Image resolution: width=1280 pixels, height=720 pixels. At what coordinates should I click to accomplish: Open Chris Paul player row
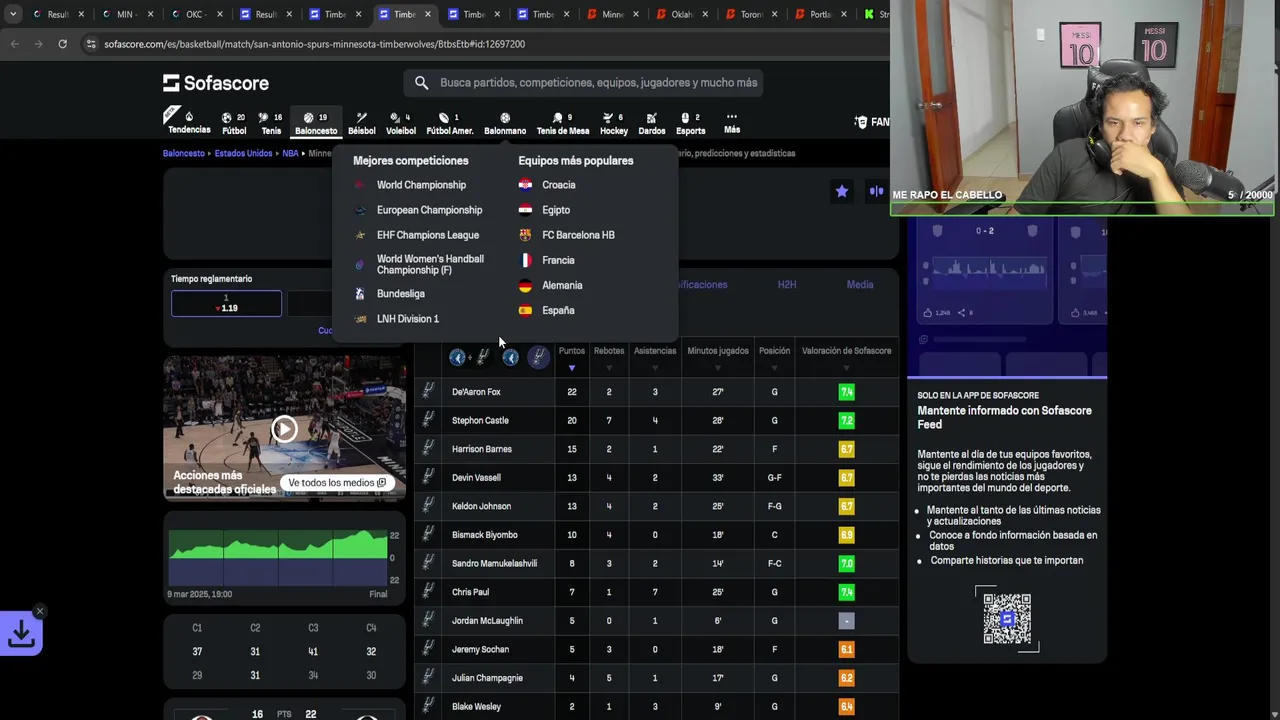[656, 592]
